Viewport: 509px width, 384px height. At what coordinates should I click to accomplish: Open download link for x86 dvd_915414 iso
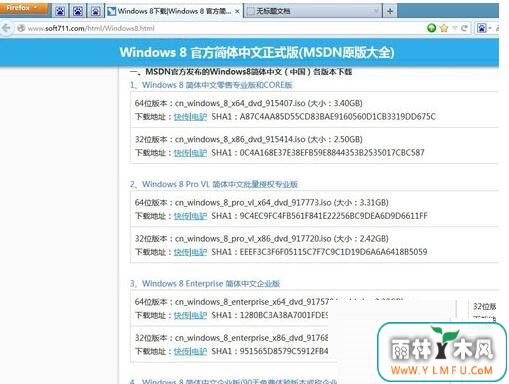point(190,153)
